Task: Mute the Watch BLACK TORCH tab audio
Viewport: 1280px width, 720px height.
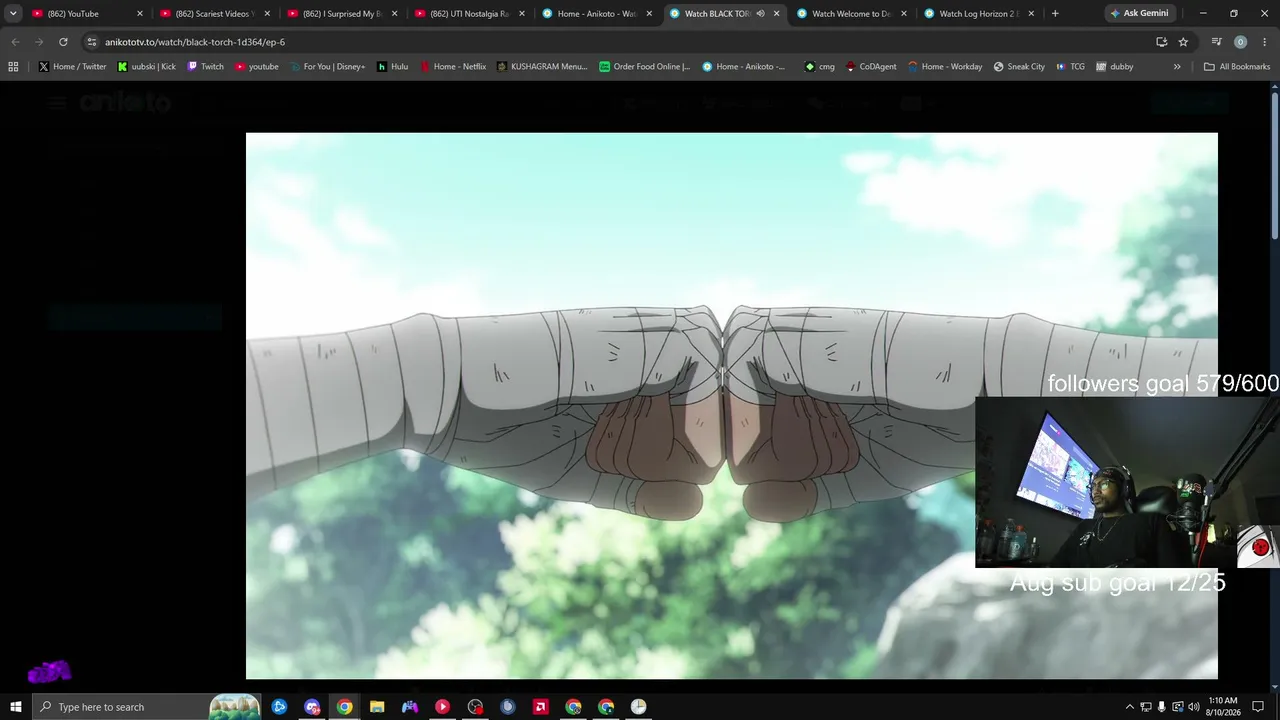Action: [x=760, y=14]
